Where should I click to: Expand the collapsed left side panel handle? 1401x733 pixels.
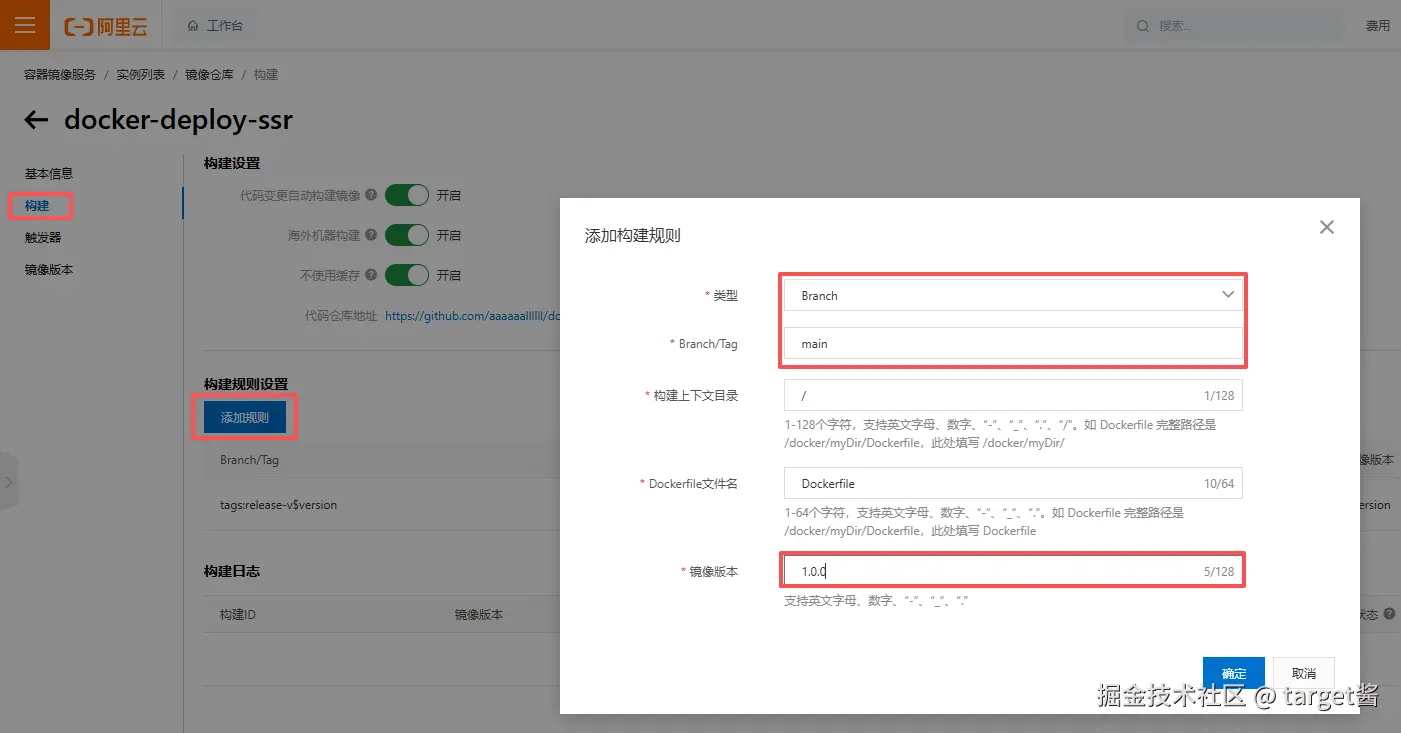(x=9, y=482)
